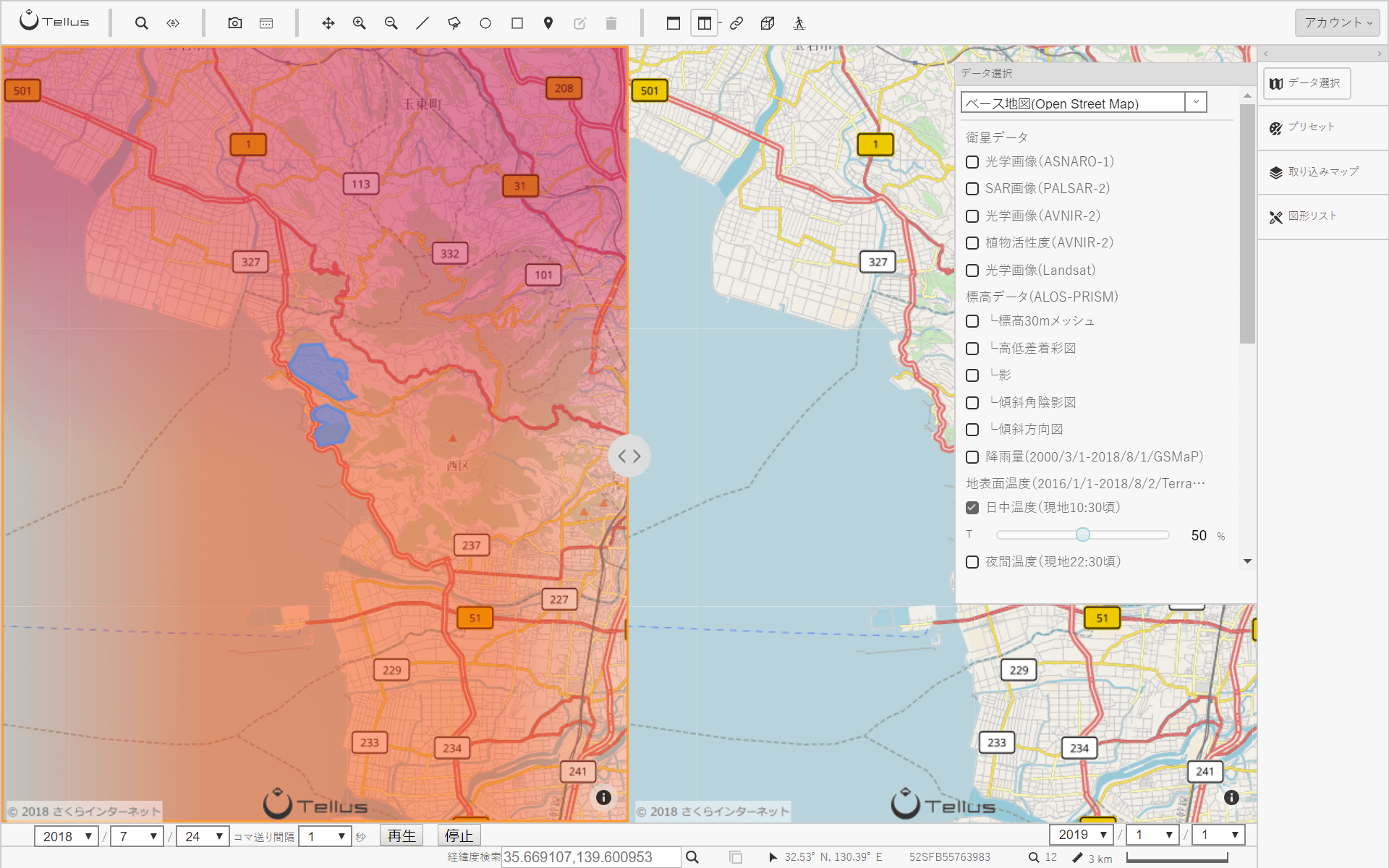The height and width of the screenshot is (868, 1389).
Task: Click the edit shape icon
Action: (579, 23)
